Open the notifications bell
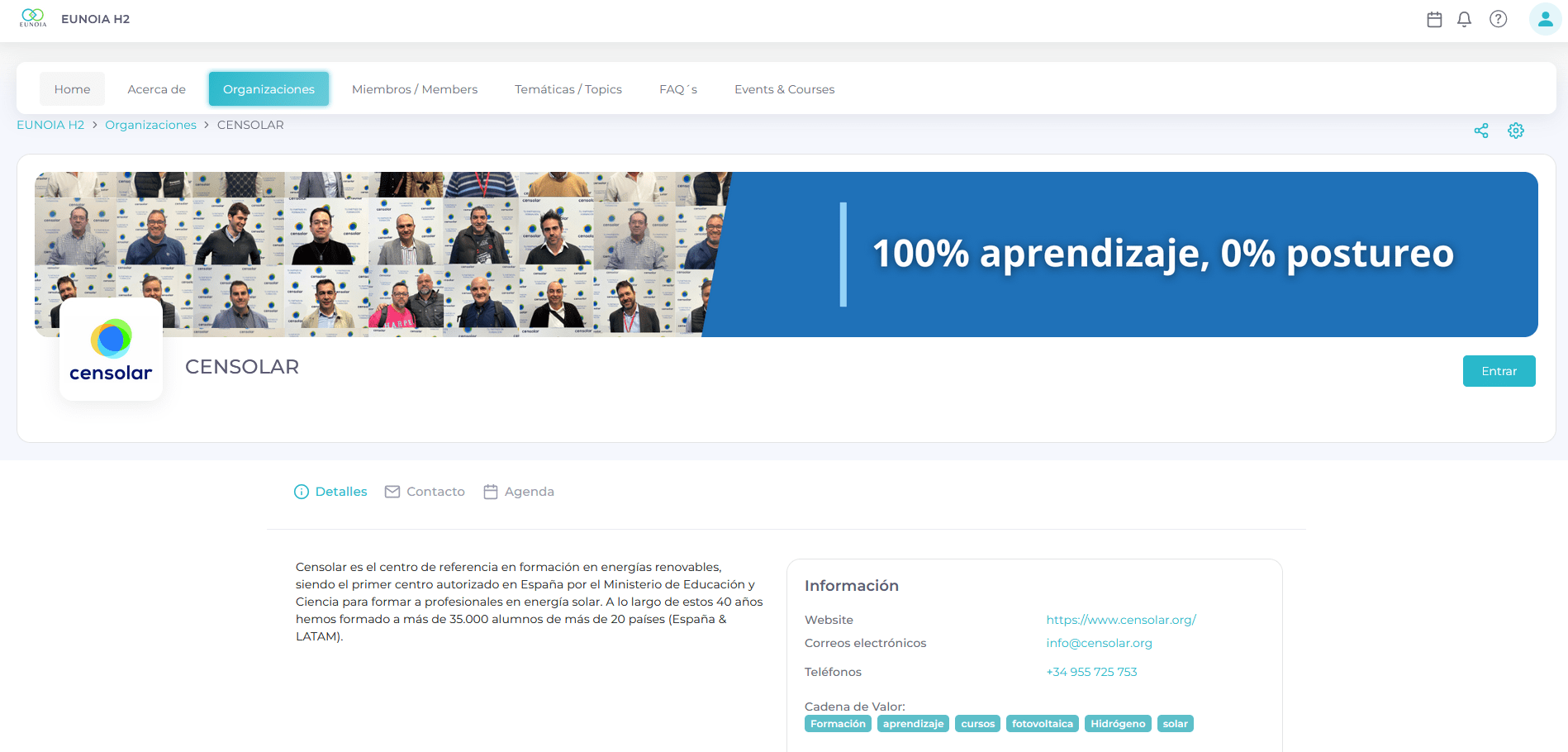This screenshot has width=1568, height=752. tap(1464, 19)
